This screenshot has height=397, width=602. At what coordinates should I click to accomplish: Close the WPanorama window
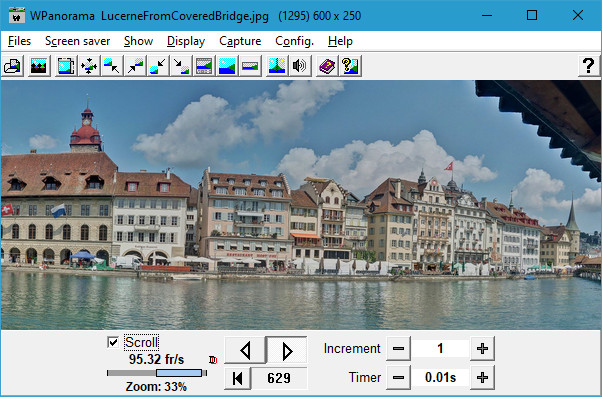pyautogui.click(x=578, y=15)
